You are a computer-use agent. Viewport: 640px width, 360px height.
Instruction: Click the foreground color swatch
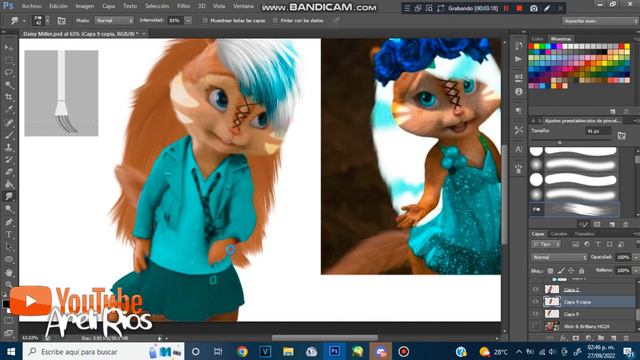(x=6, y=304)
